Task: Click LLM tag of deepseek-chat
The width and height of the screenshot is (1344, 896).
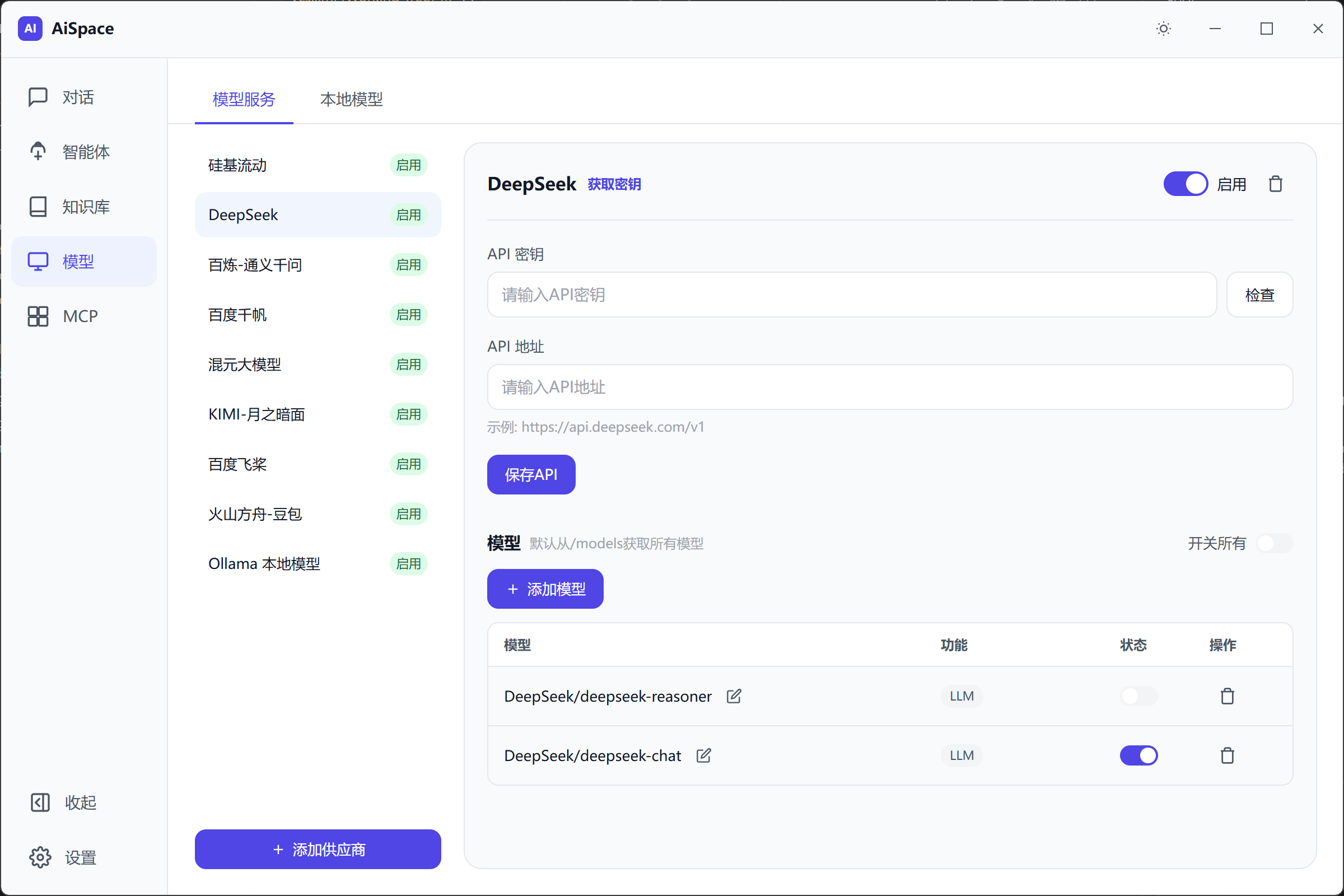Action: (x=962, y=755)
